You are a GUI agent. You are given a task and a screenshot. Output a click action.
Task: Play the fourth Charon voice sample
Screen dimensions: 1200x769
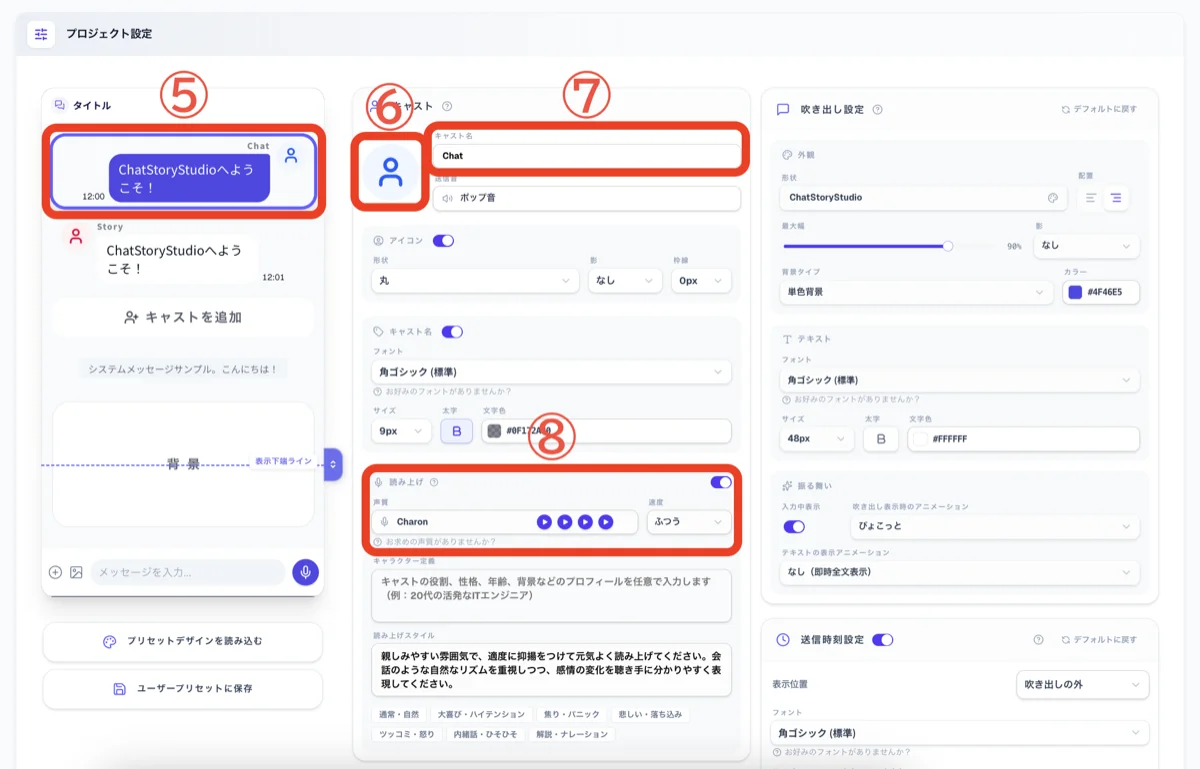[606, 522]
